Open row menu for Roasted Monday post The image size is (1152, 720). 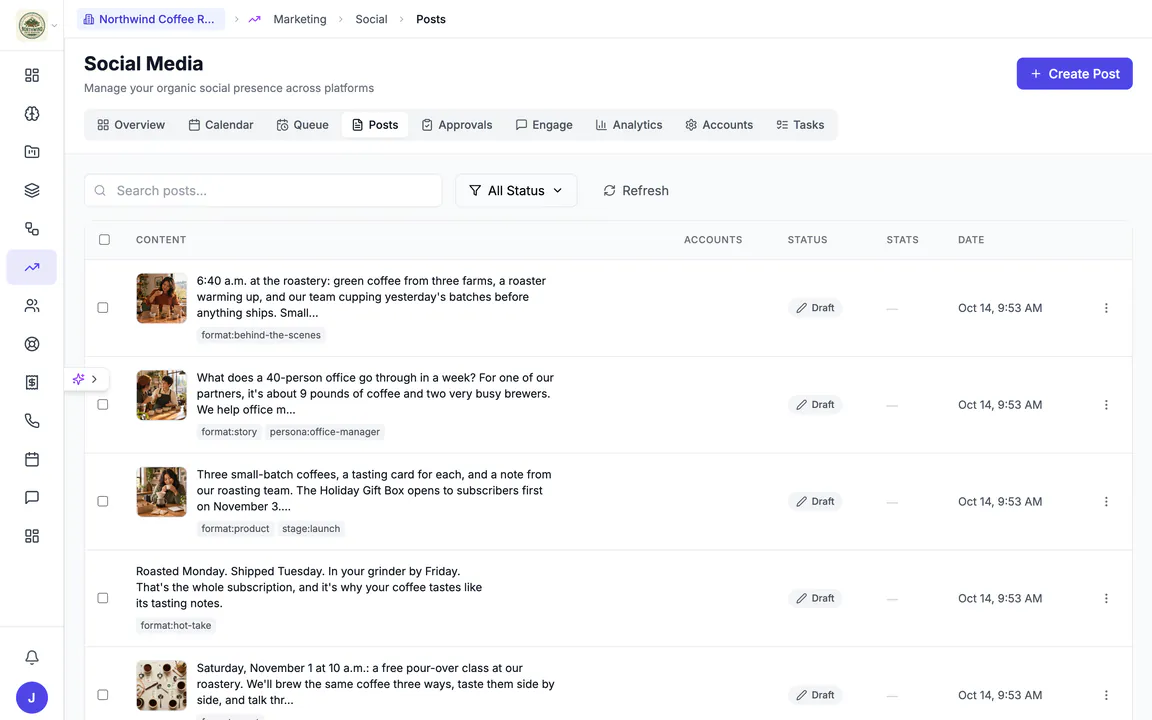[1106, 598]
